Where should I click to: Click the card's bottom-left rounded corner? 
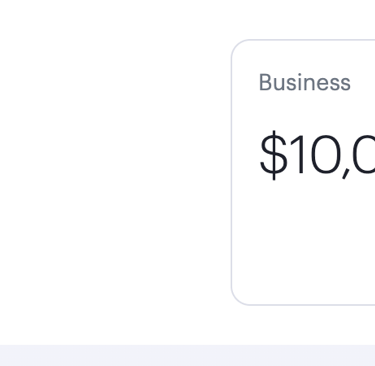[237, 299]
